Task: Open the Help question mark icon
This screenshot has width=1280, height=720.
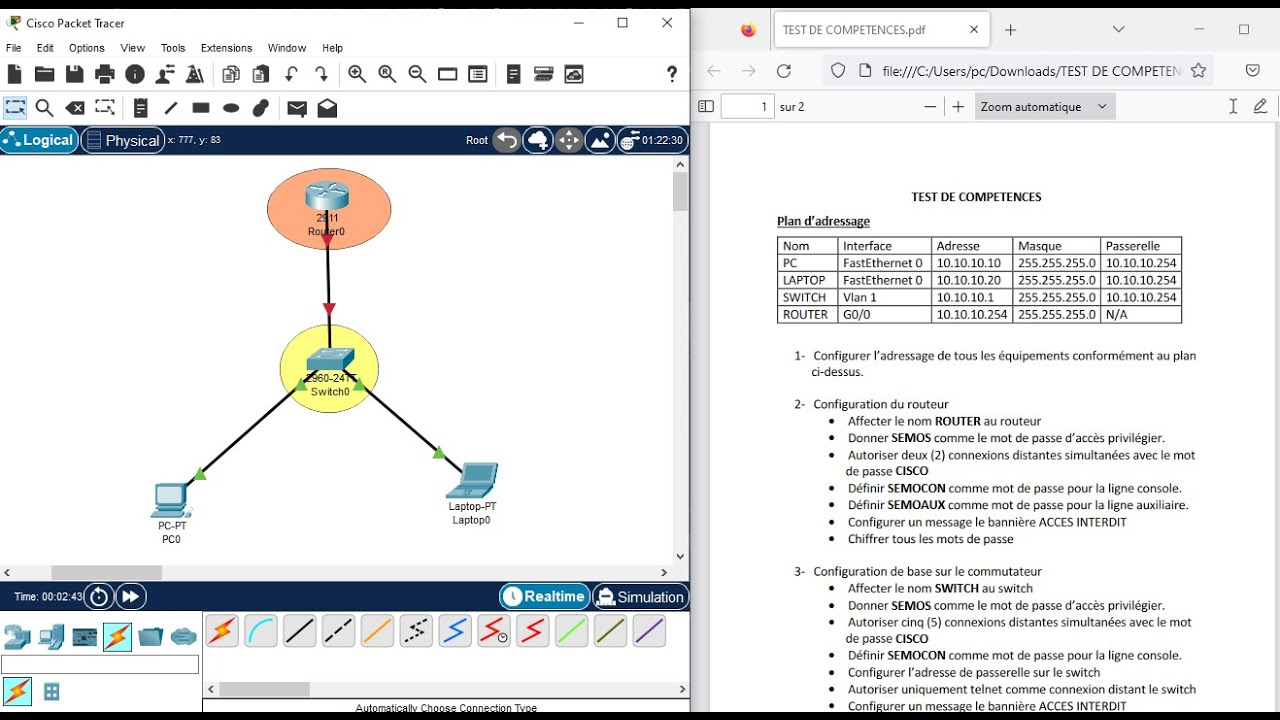Action: [672, 74]
